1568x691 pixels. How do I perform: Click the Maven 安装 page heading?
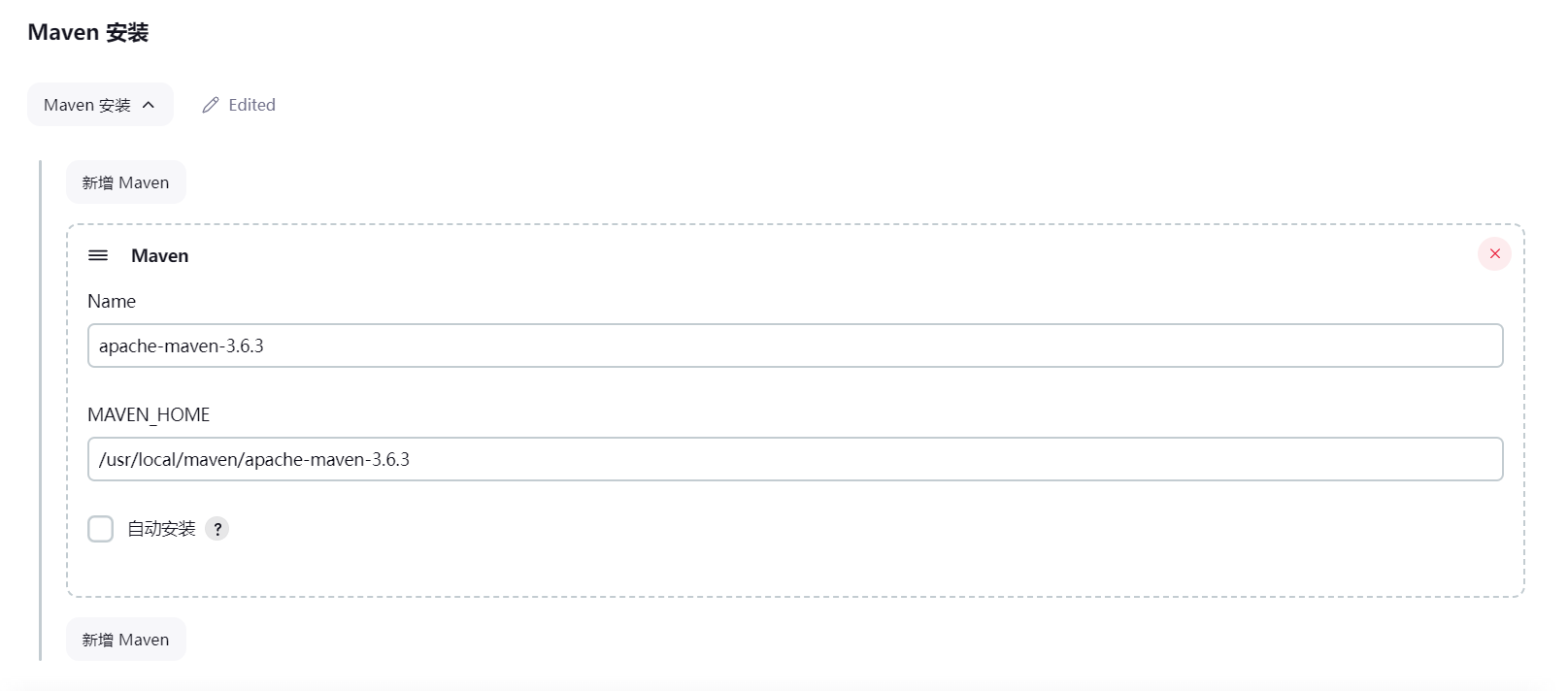(88, 32)
